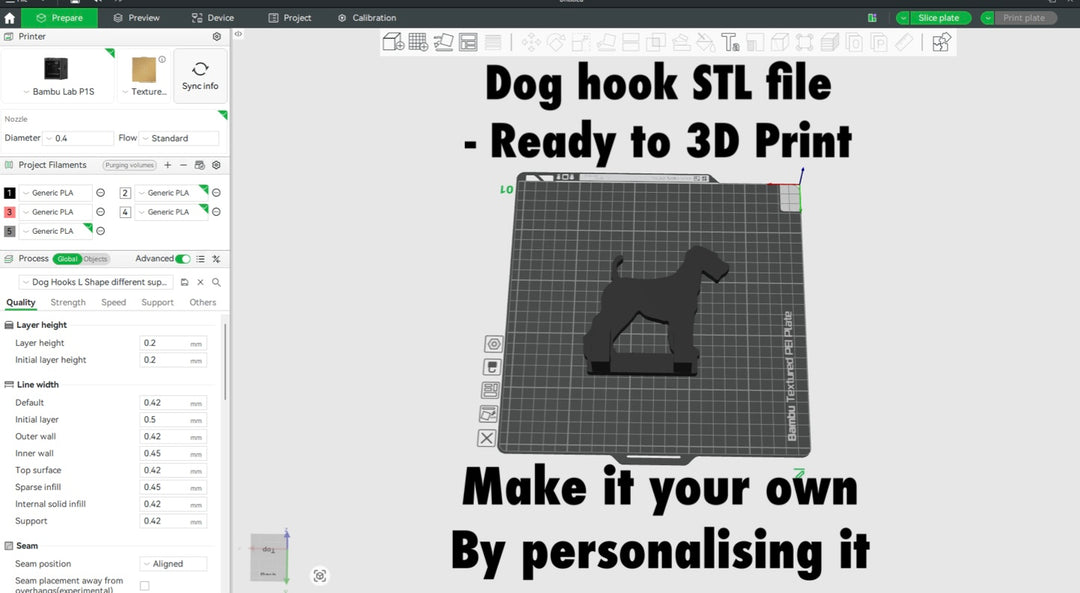Add a new object with Add cube icon
The height and width of the screenshot is (593, 1080).
coord(393,43)
